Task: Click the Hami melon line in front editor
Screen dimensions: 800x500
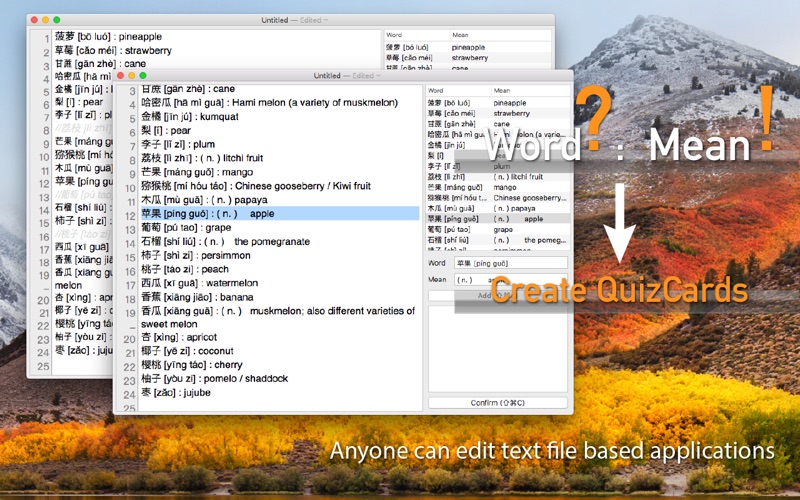Action: [269, 103]
